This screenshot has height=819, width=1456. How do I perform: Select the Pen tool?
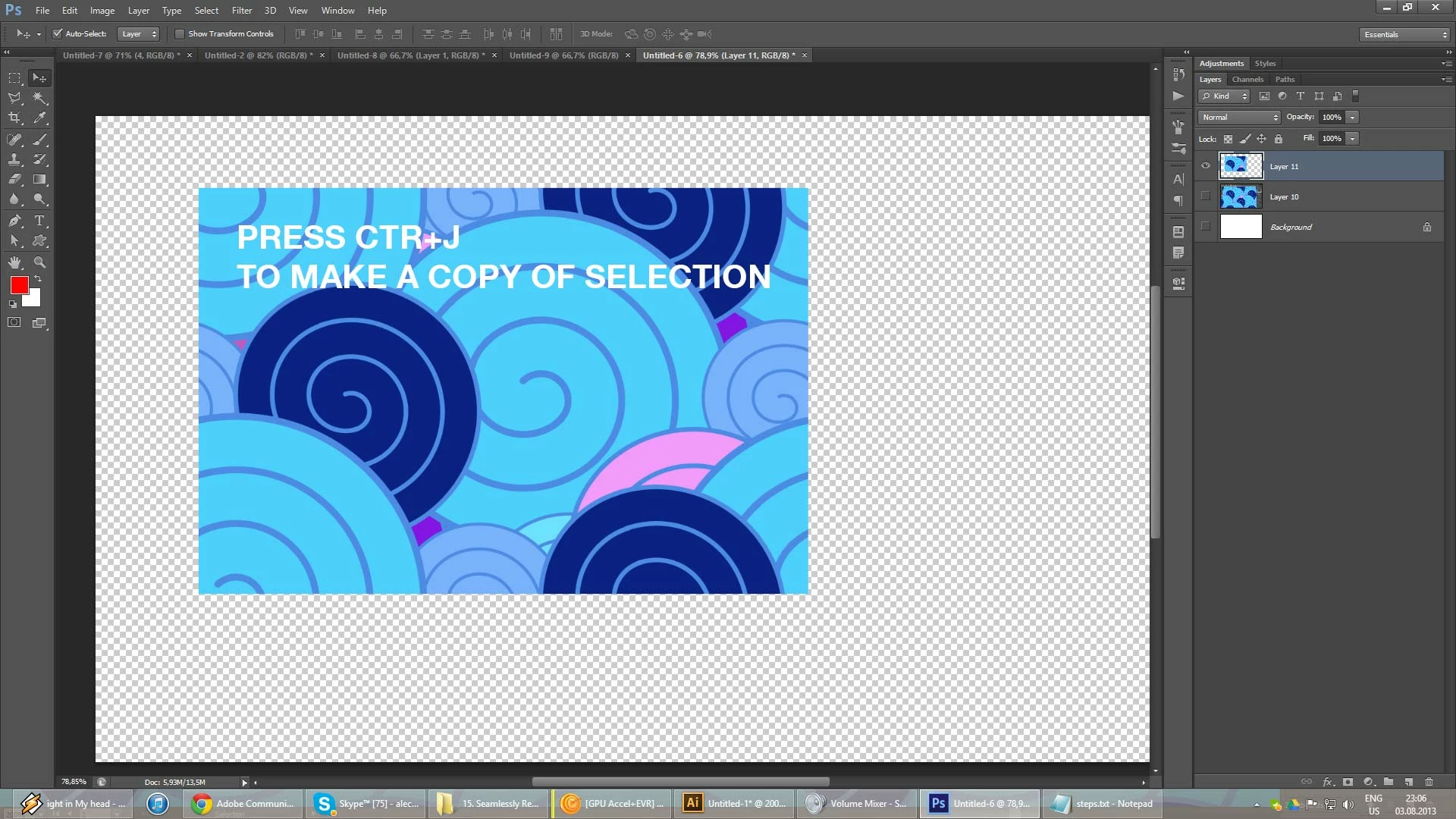14,221
